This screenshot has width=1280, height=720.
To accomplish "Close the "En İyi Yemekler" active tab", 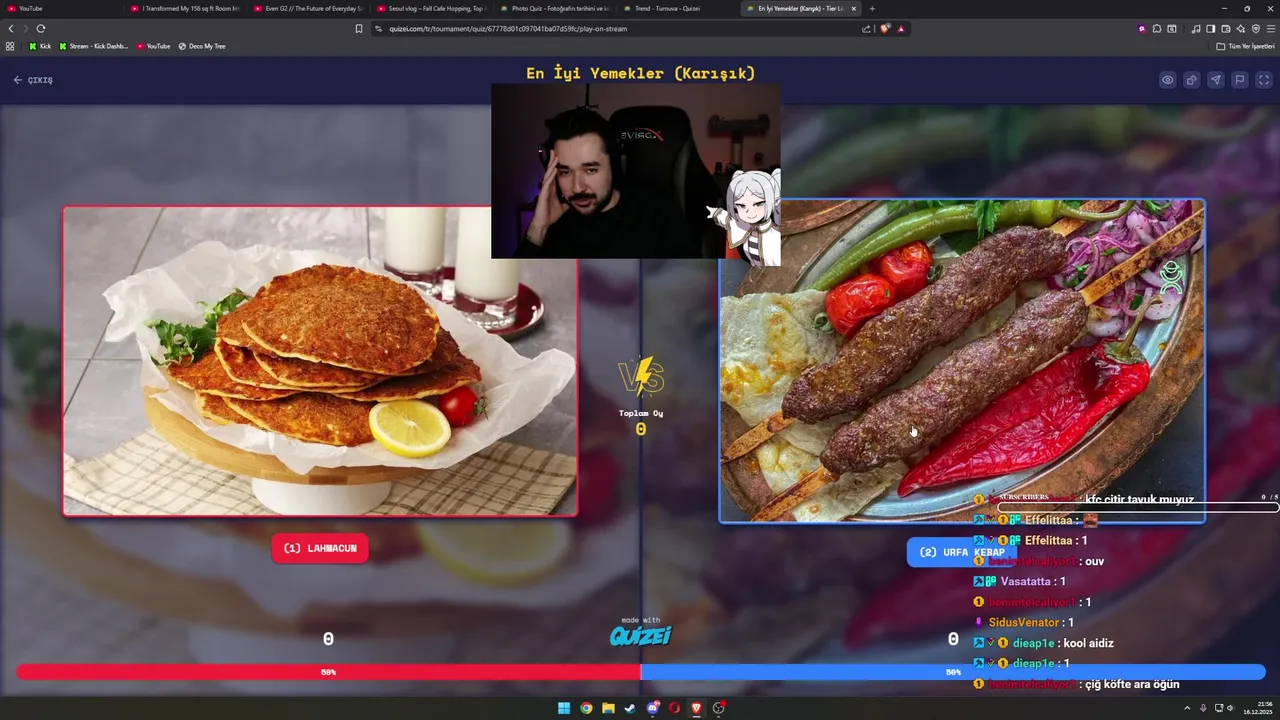I will [854, 8].
